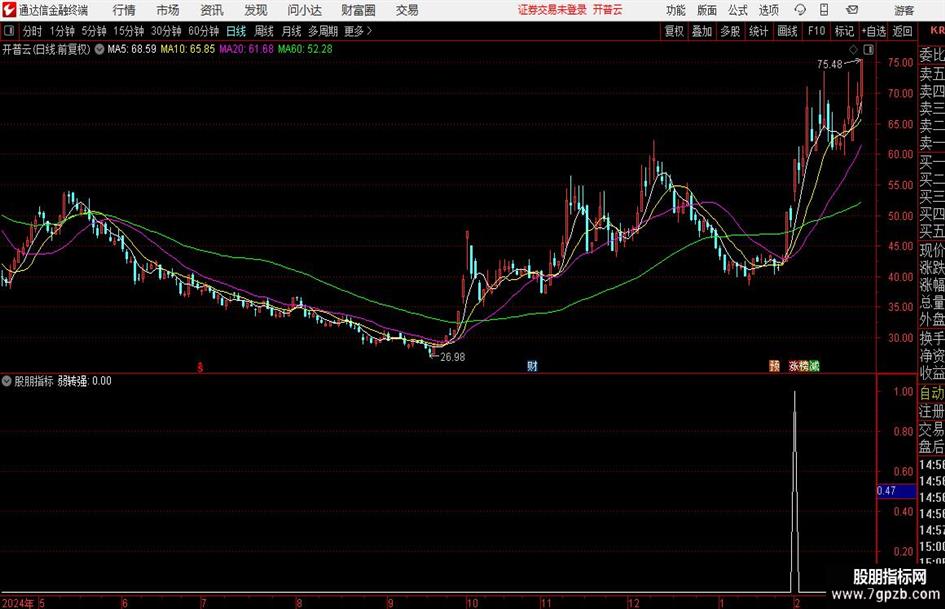Click the blue 0.47 axis value marker
The height and width of the screenshot is (609, 945).
click(x=896, y=491)
